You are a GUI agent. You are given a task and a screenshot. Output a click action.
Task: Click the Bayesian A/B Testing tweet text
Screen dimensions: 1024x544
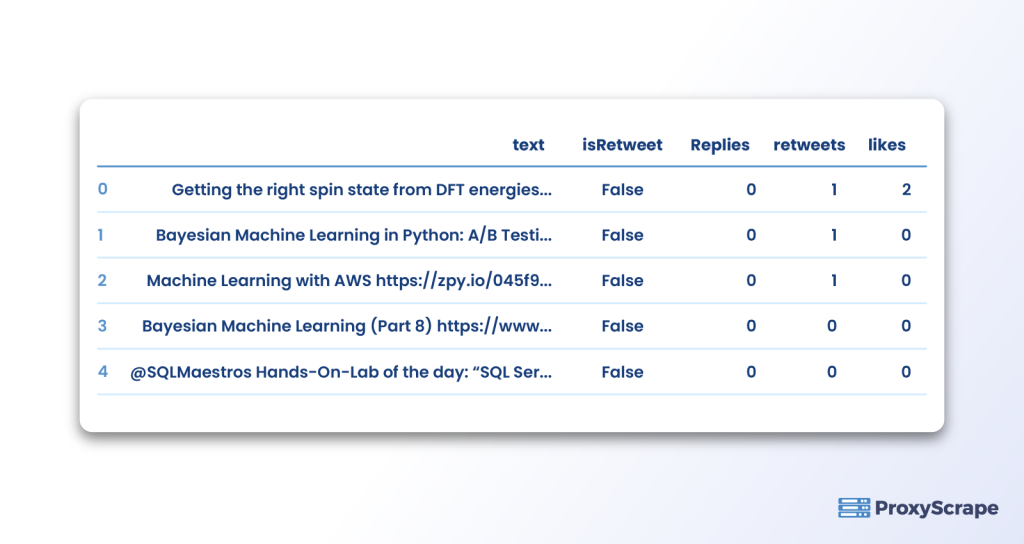click(353, 235)
